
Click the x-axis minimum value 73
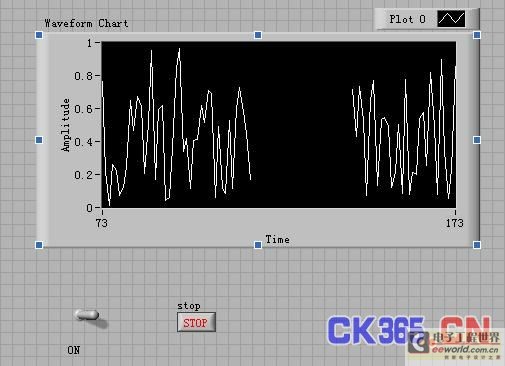(102, 223)
